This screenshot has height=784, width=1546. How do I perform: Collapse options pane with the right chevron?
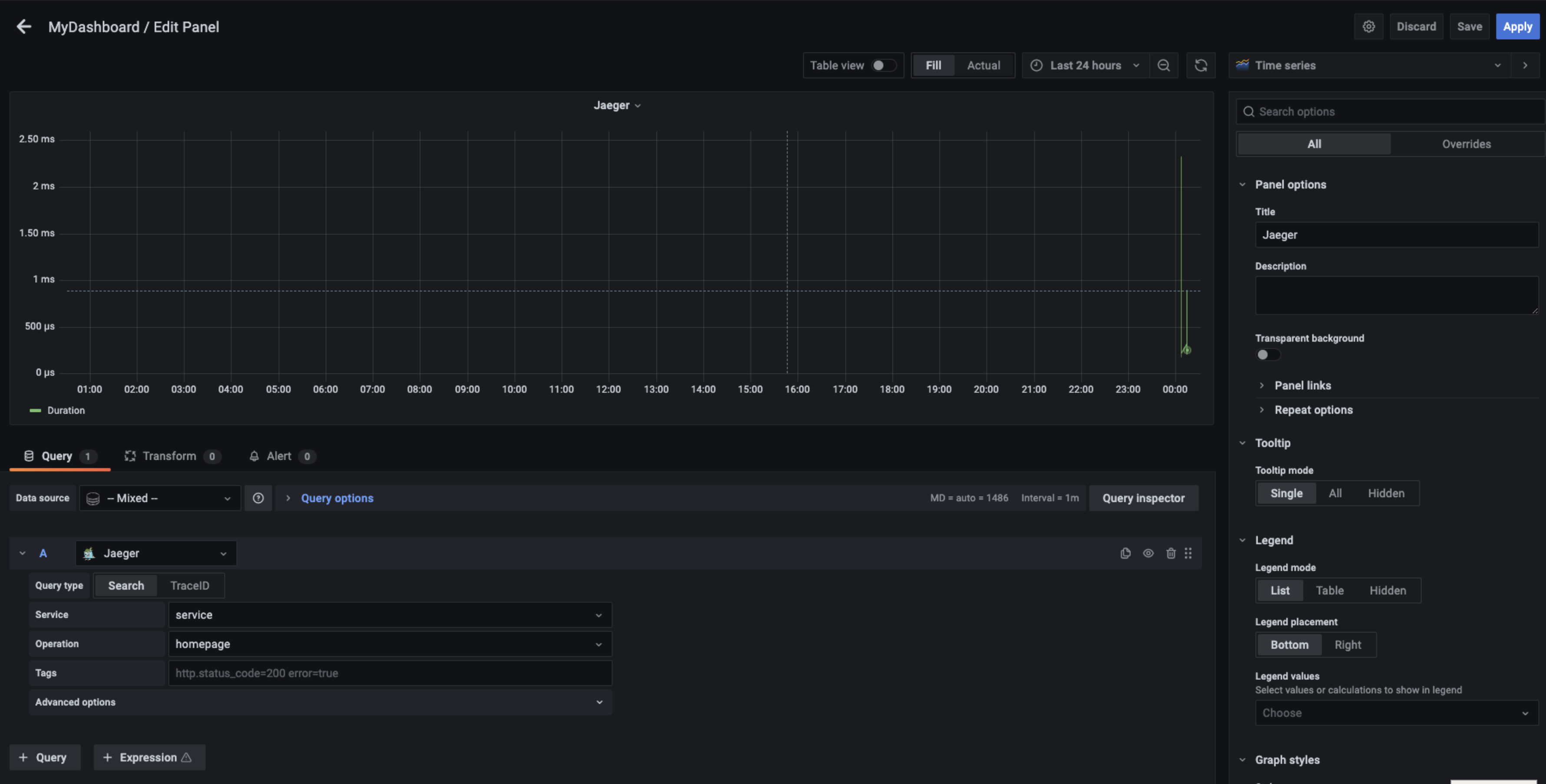point(1525,66)
